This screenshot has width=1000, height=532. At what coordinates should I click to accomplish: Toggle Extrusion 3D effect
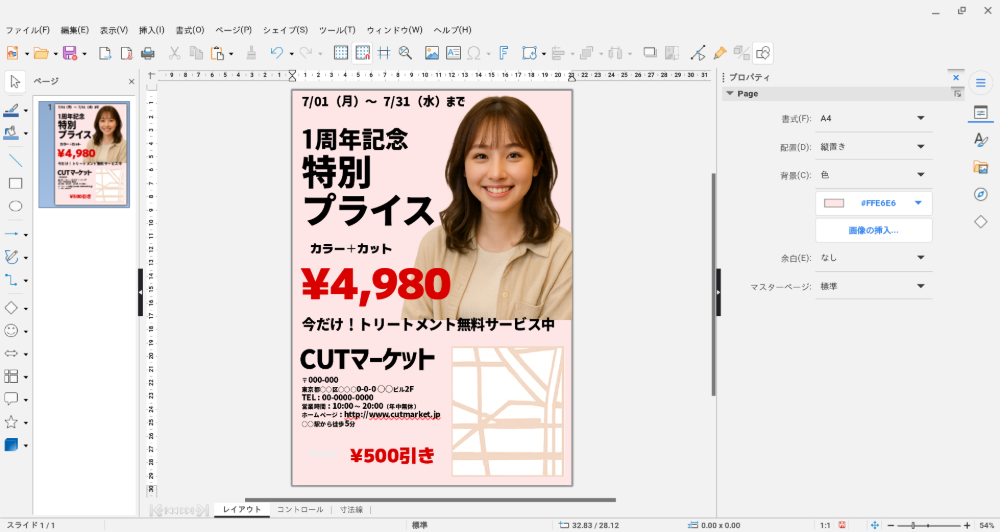[742, 54]
